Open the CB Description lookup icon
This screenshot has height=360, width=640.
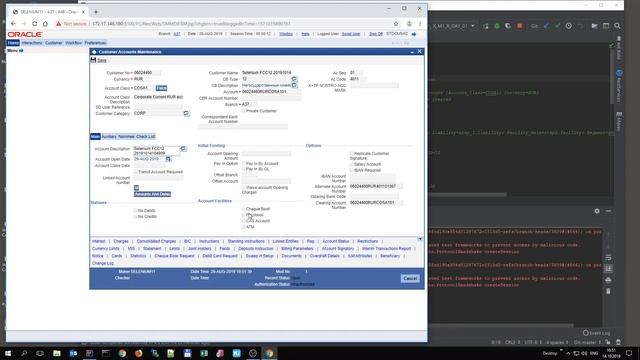point(294,85)
